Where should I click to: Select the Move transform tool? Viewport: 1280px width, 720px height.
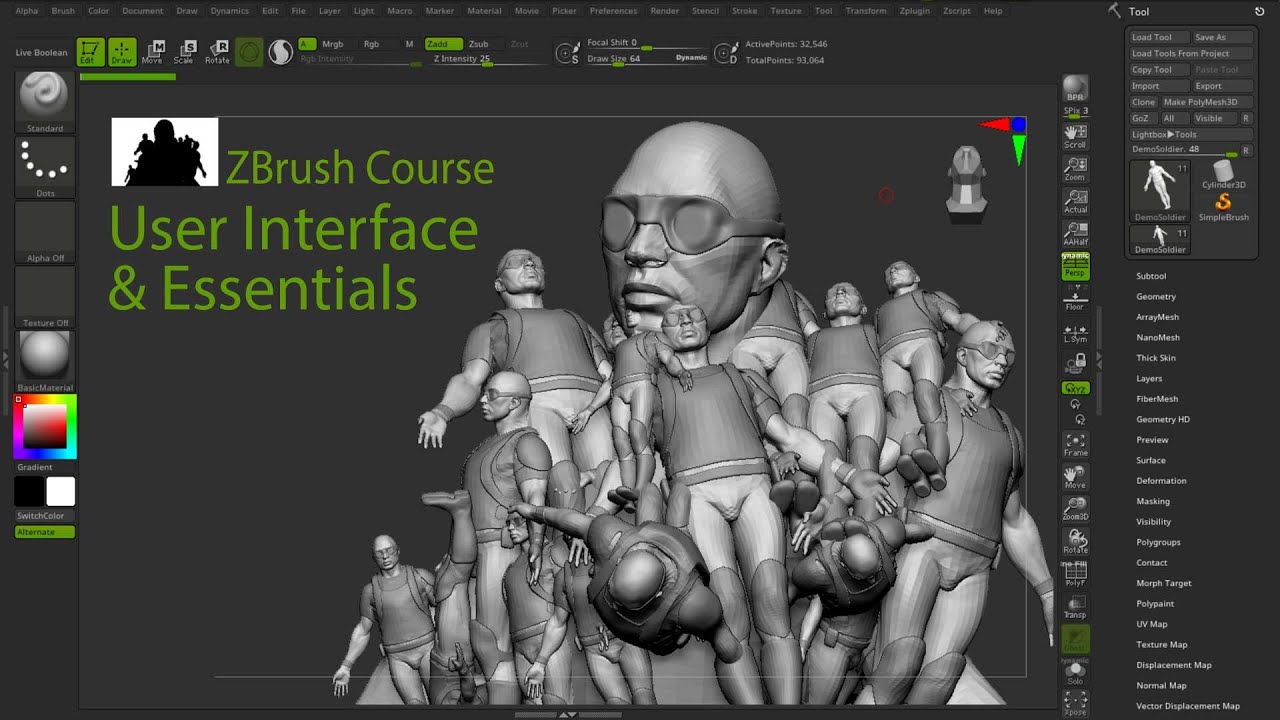tap(152, 52)
